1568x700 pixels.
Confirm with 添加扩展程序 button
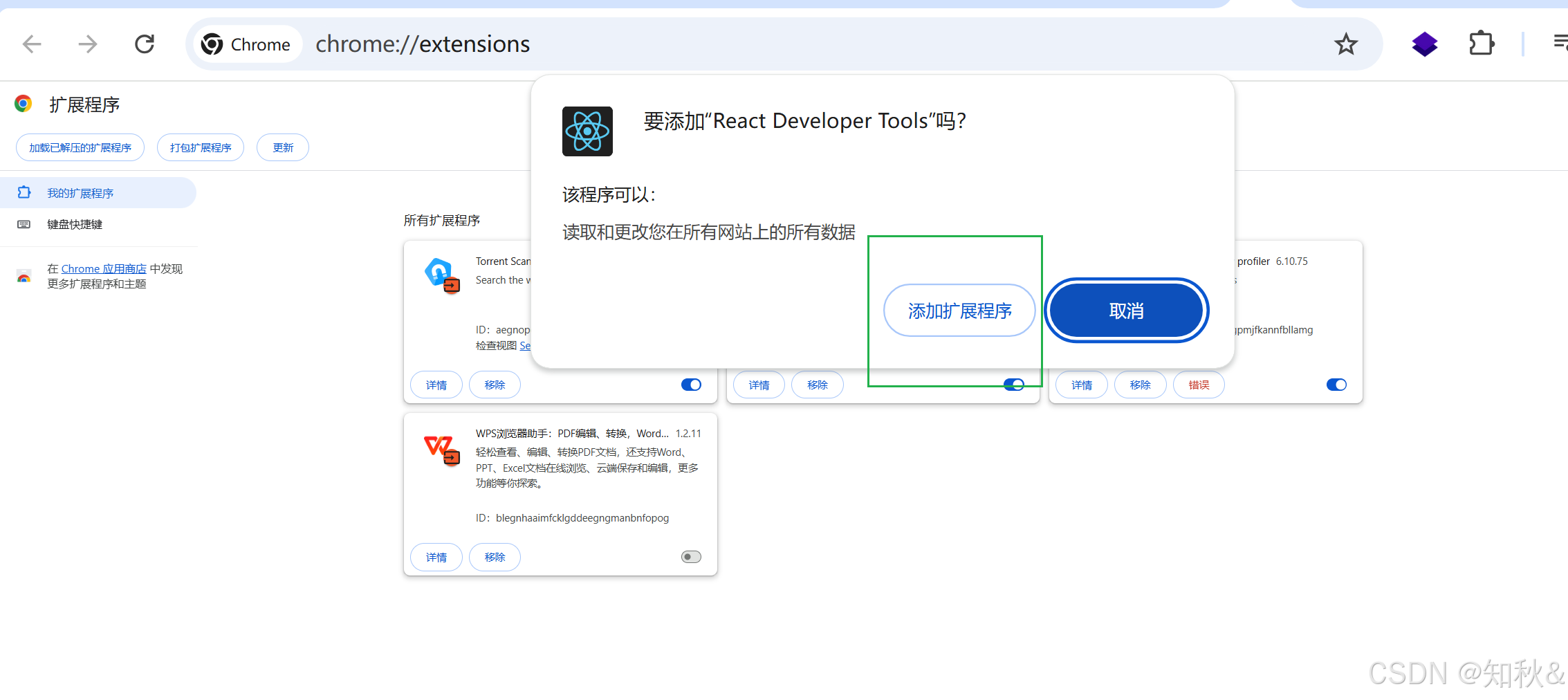[959, 311]
